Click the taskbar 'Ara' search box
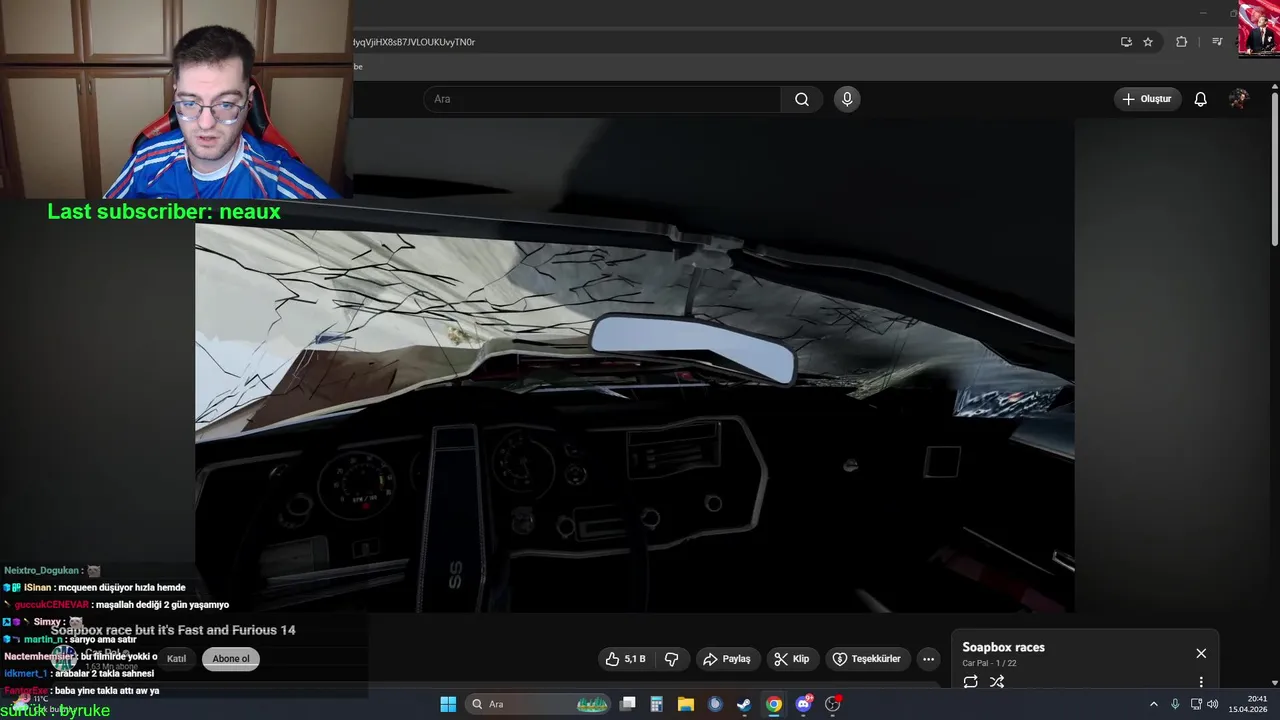 tap(539, 704)
